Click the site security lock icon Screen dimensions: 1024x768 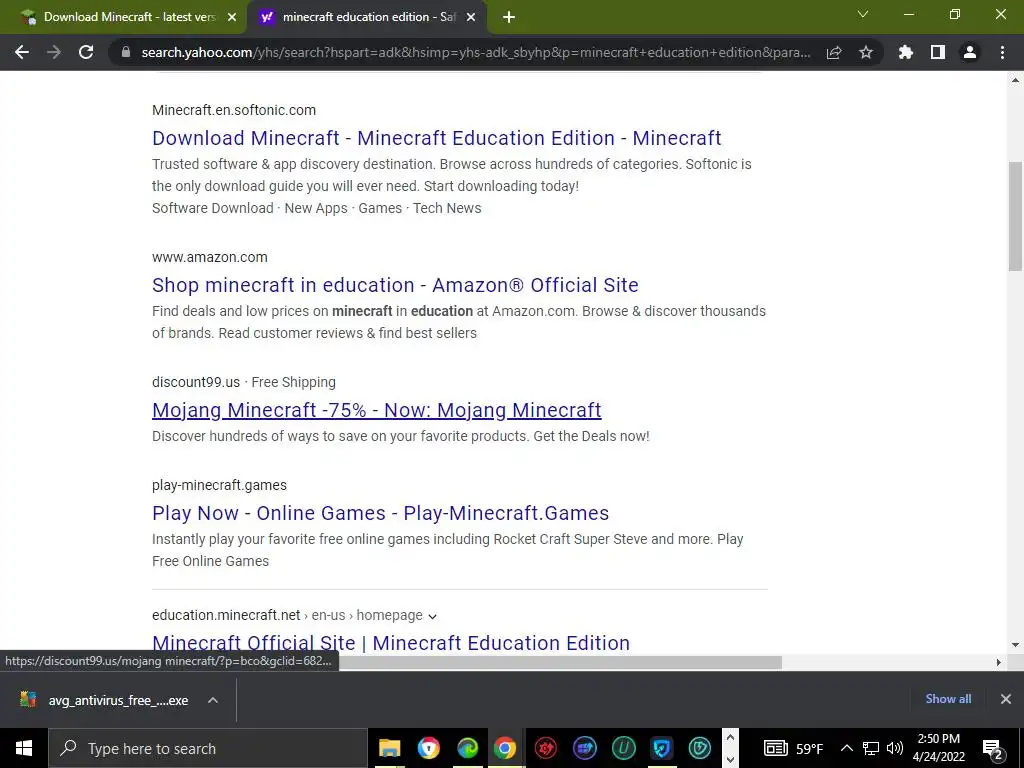[x=126, y=52]
